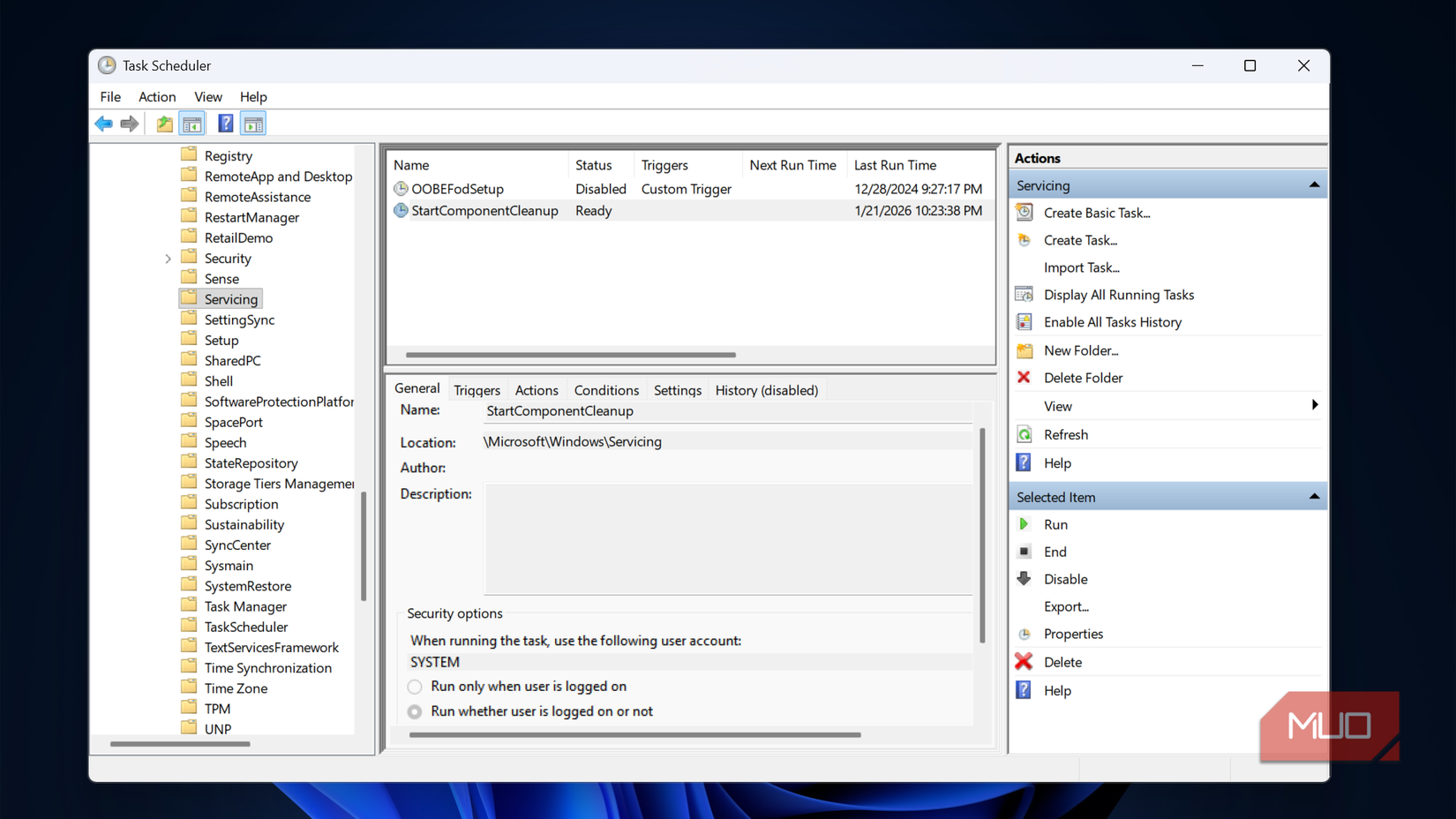
Task: Click the Back arrow toolbar icon
Action: pyautogui.click(x=104, y=124)
